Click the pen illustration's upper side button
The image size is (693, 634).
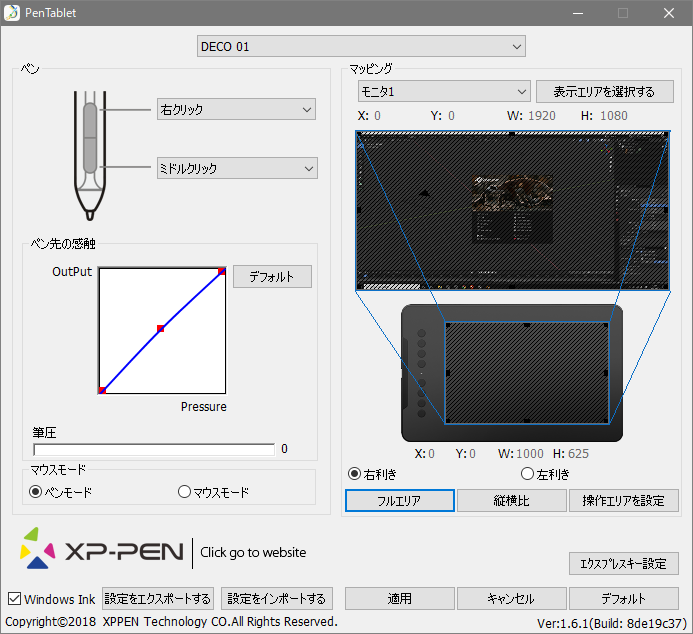point(90,120)
